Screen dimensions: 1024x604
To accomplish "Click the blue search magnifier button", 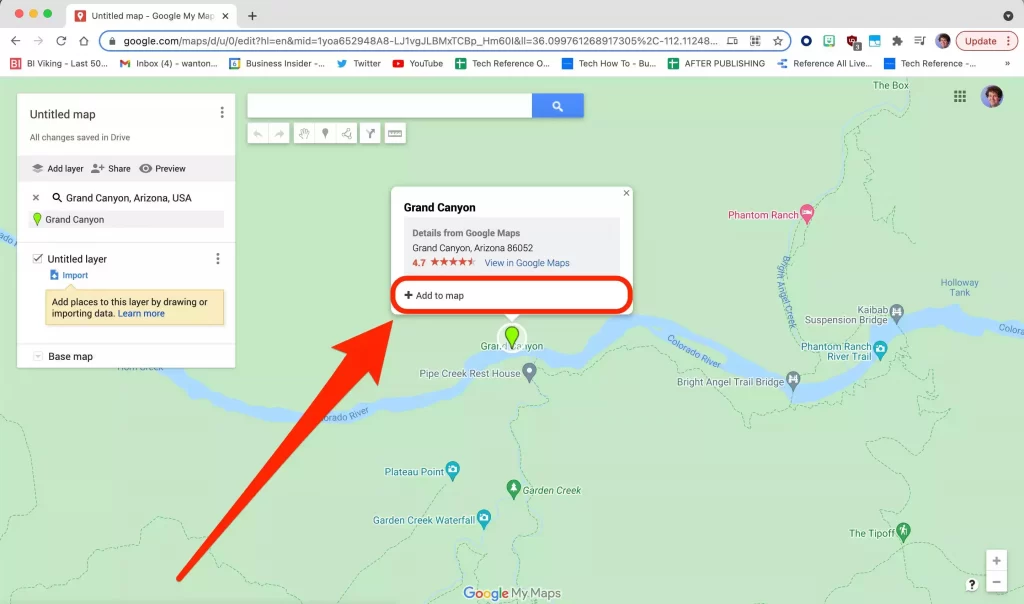I will [558, 106].
